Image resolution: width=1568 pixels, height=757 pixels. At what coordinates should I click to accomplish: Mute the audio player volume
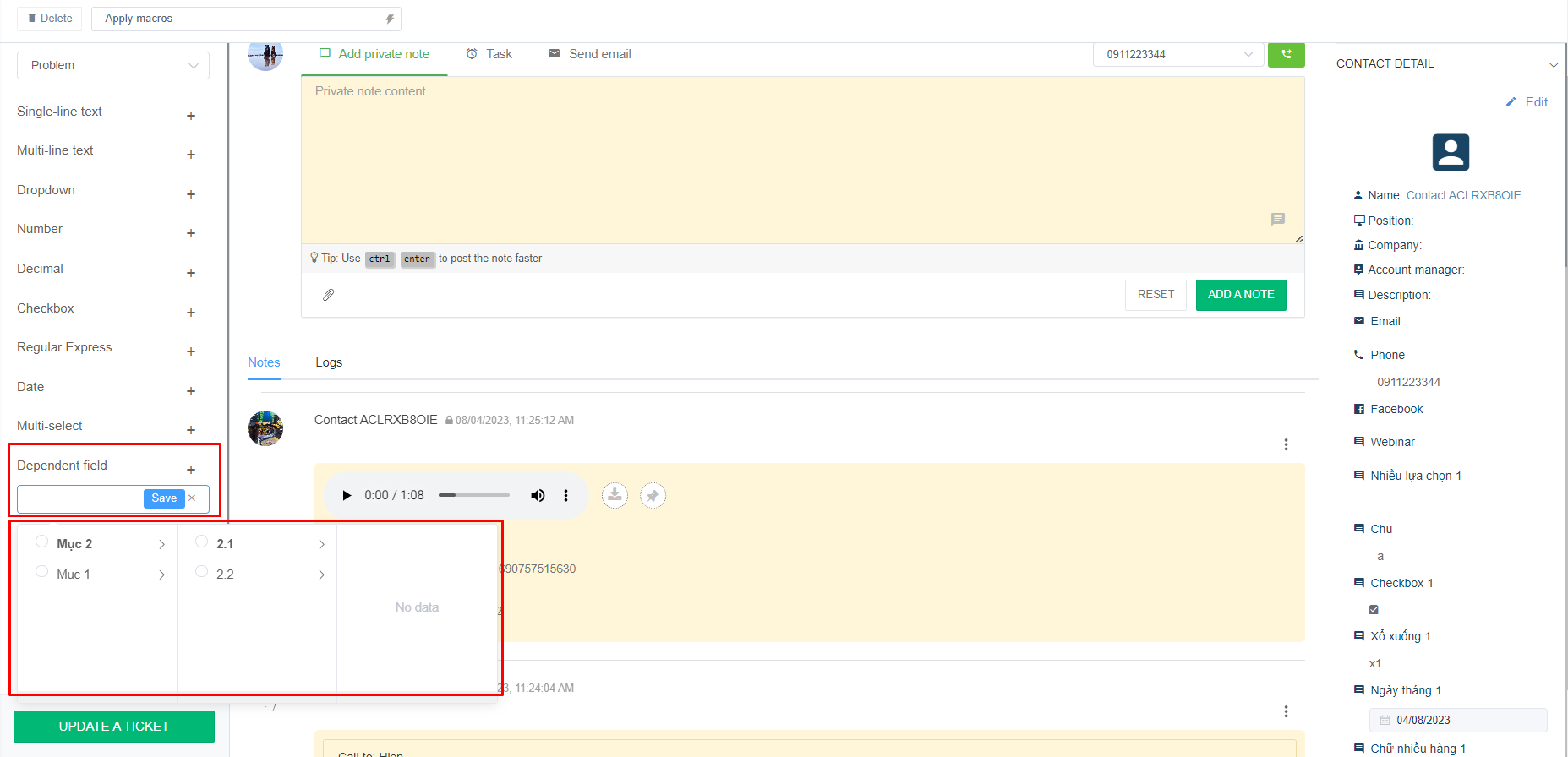(x=538, y=496)
